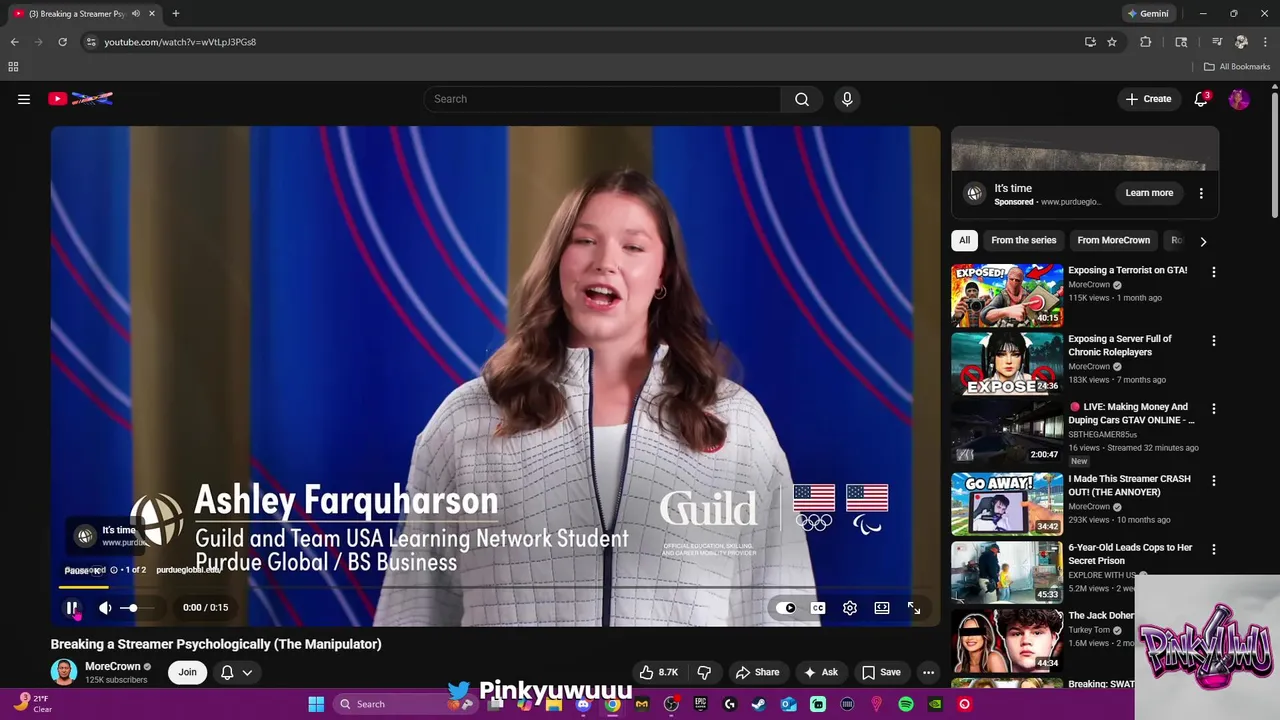The image size is (1280, 720).
Task: Toggle closed captions (CC) in the player
Action: (818, 608)
